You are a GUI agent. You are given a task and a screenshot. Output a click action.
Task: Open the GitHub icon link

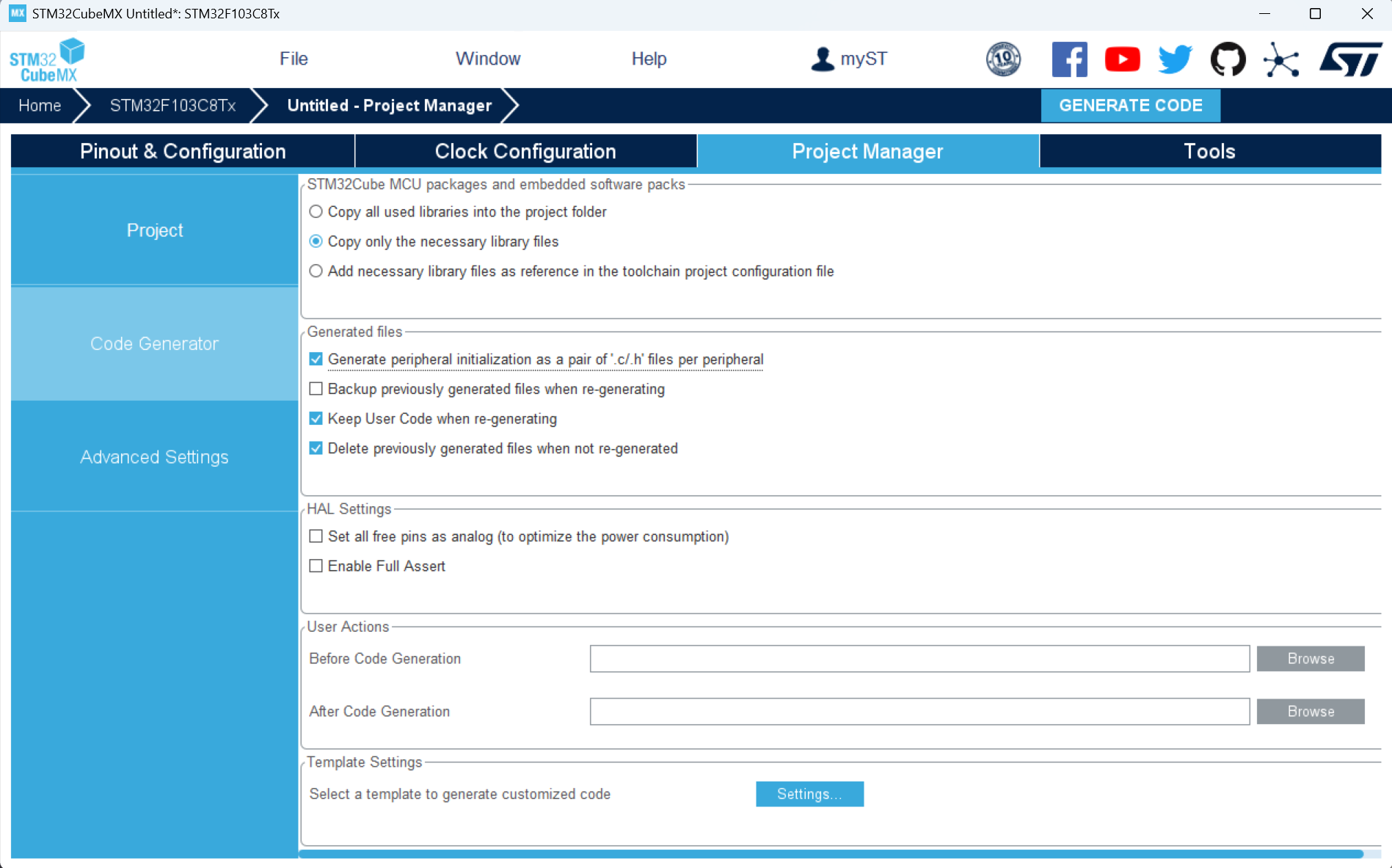point(1228,59)
